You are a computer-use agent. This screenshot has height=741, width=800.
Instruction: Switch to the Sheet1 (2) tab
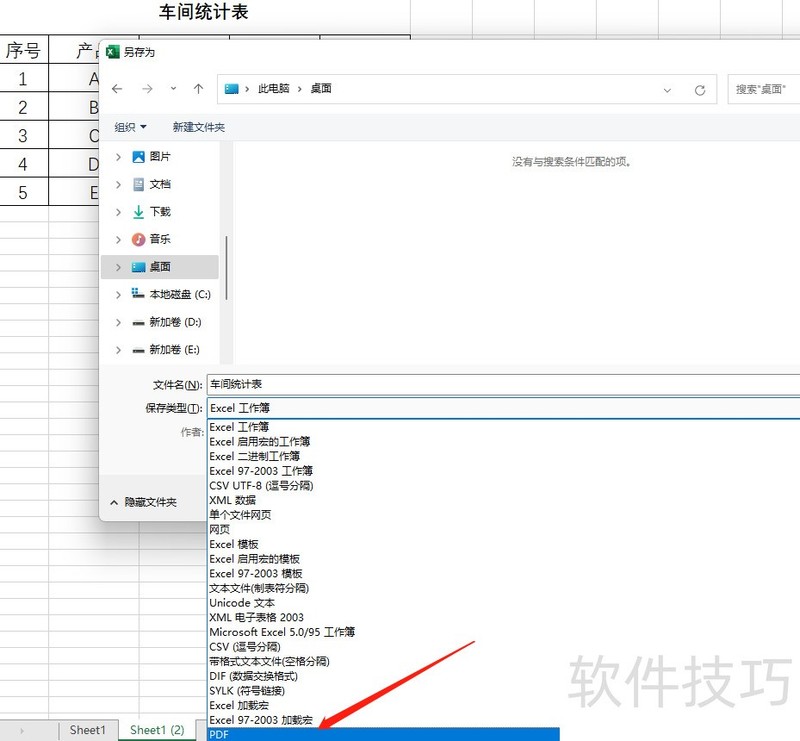155,730
